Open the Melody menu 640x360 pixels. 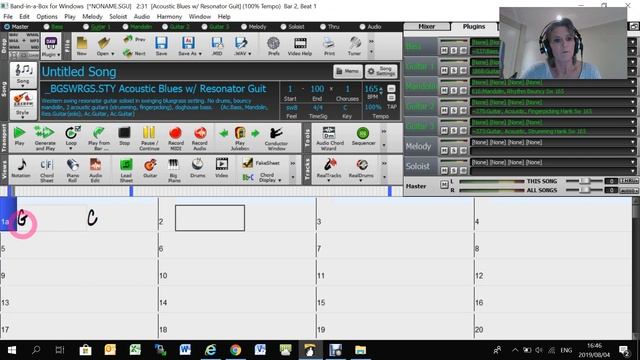pyautogui.click(x=92, y=17)
